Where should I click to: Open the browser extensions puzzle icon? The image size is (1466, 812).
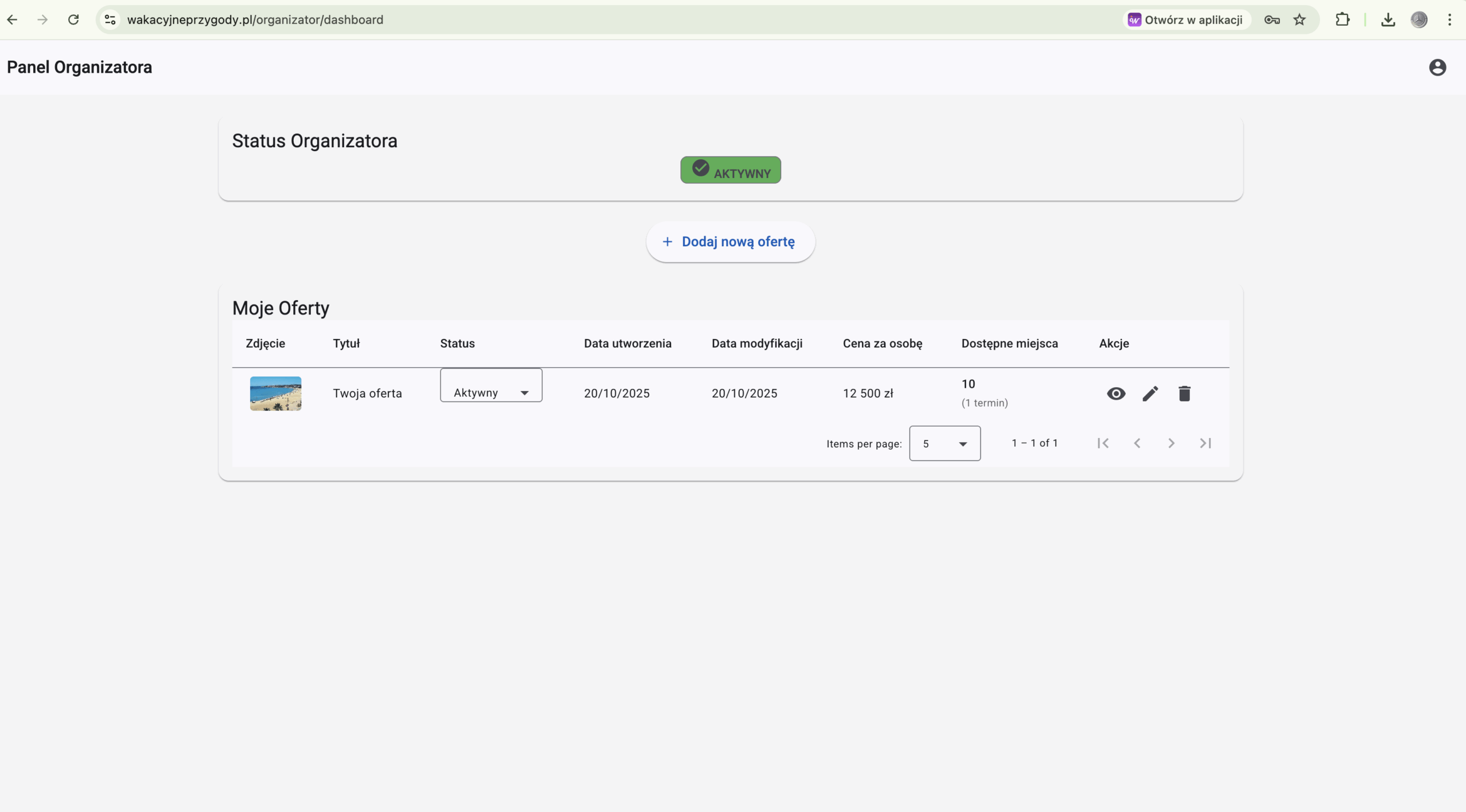pos(1342,20)
